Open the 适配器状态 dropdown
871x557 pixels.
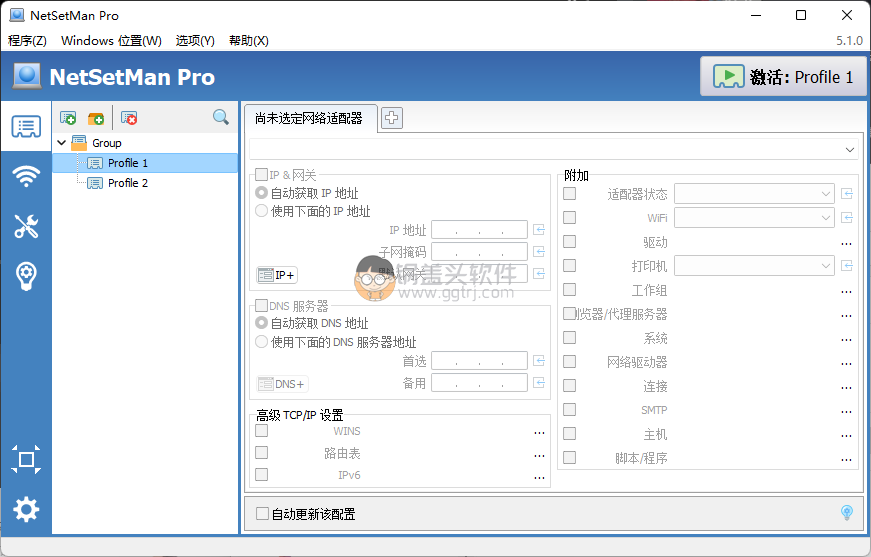[x=754, y=193]
